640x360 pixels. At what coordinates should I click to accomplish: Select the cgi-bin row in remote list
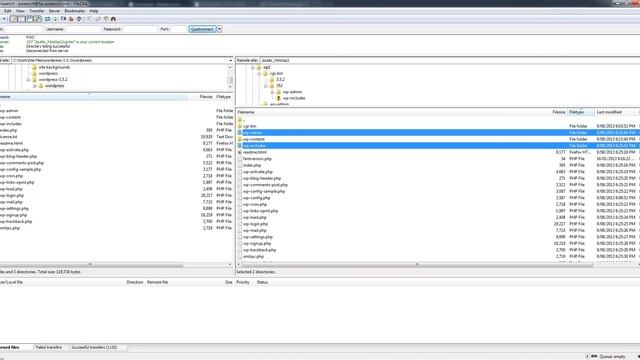(438, 126)
